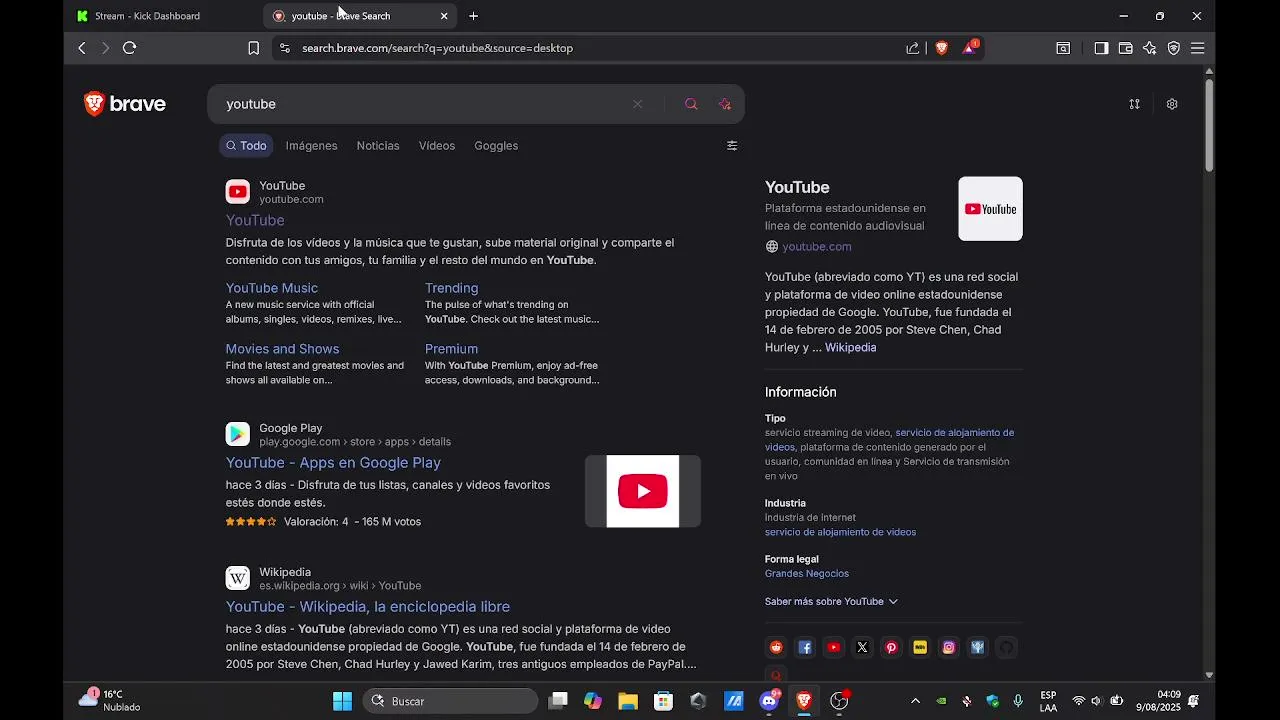The image size is (1280, 720).
Task: Click the taskbar Buscar search box
Action: [451, 701]
